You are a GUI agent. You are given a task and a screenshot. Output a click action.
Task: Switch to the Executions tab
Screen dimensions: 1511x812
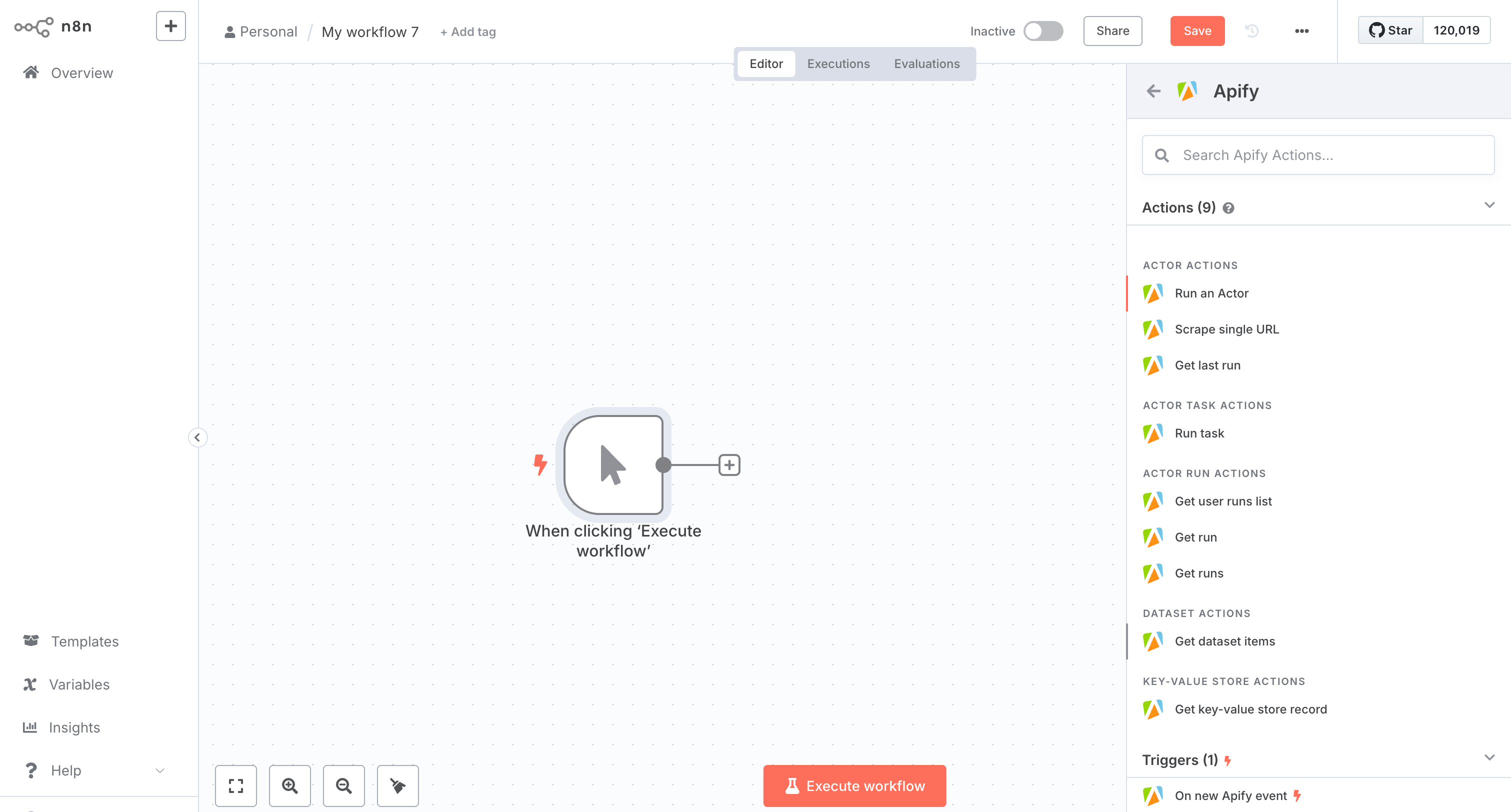coord(838,63)
